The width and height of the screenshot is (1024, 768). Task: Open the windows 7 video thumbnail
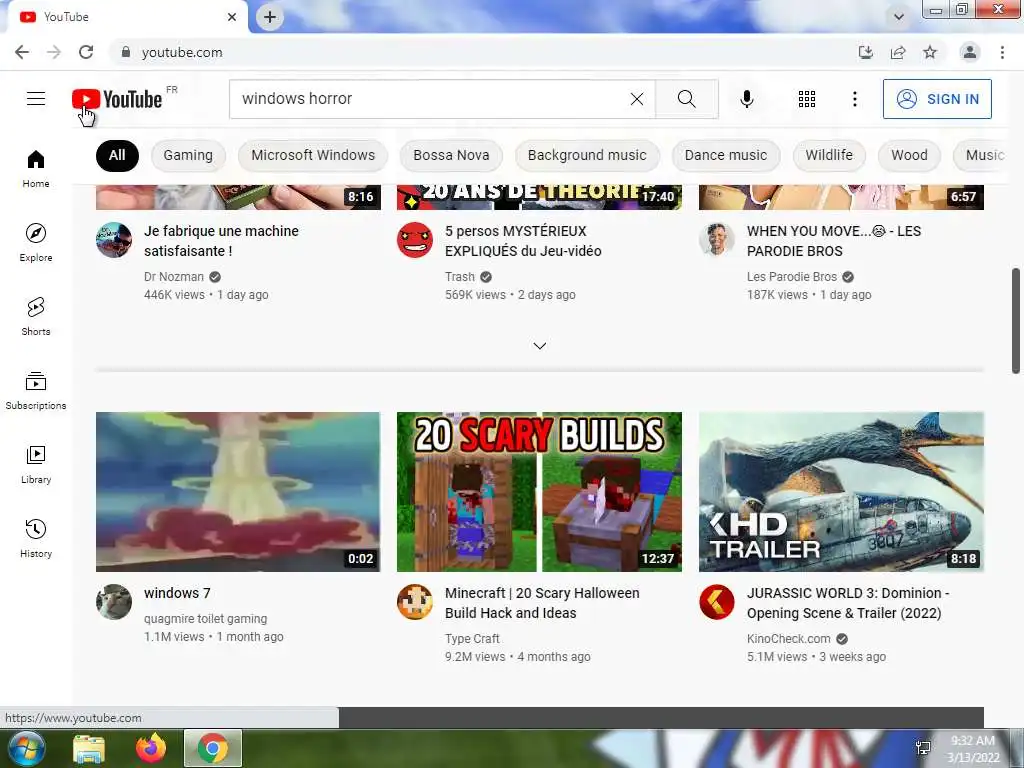click(x=238, y=492)
